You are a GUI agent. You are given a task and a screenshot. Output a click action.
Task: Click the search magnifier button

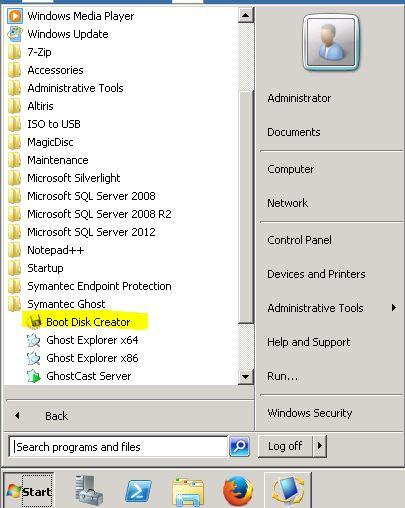point(239,446)
